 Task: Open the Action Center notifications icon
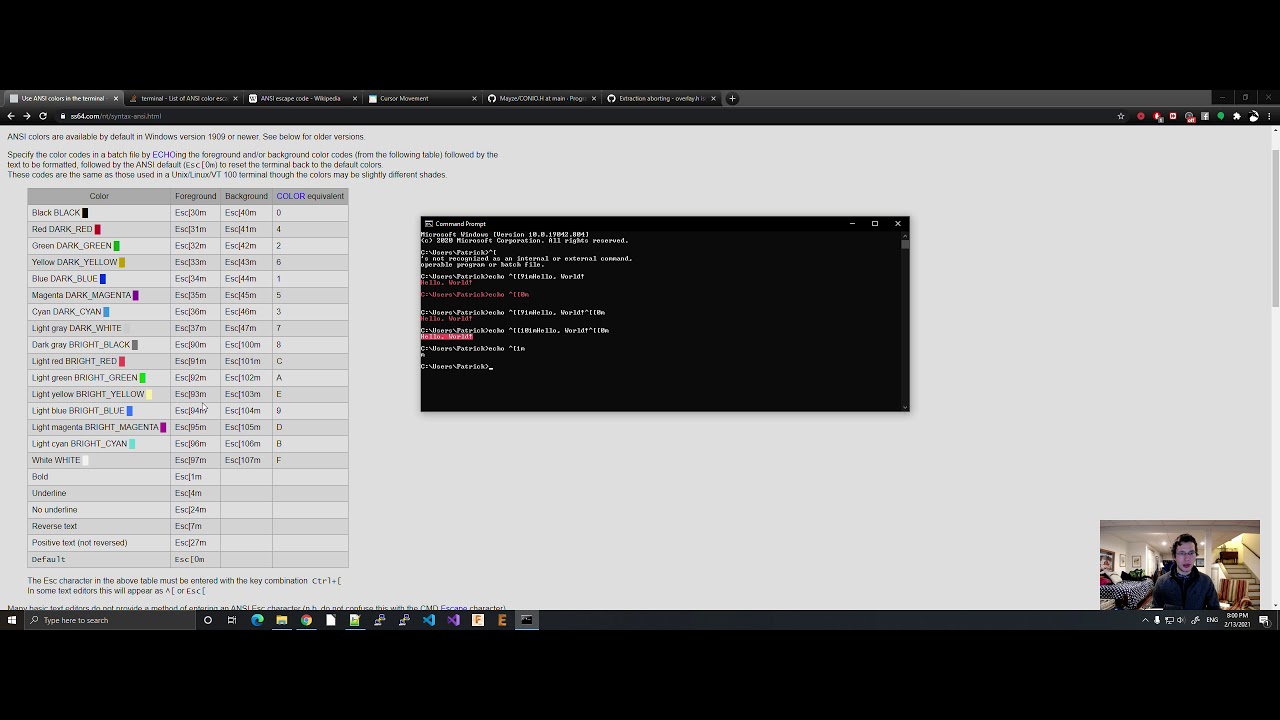[x=1264, y=620]
